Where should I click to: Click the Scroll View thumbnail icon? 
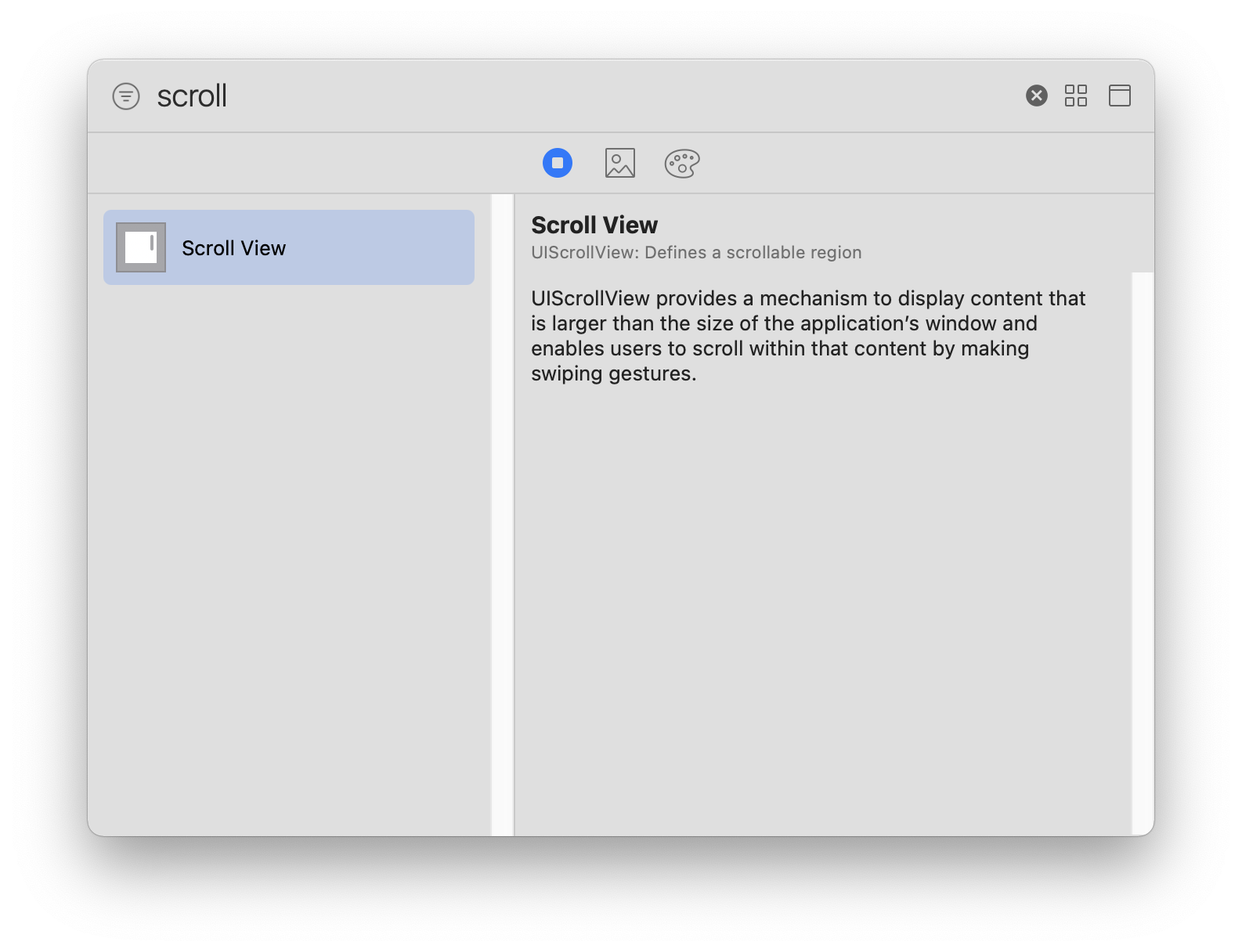pyautogui.click(x=141, y=247)
